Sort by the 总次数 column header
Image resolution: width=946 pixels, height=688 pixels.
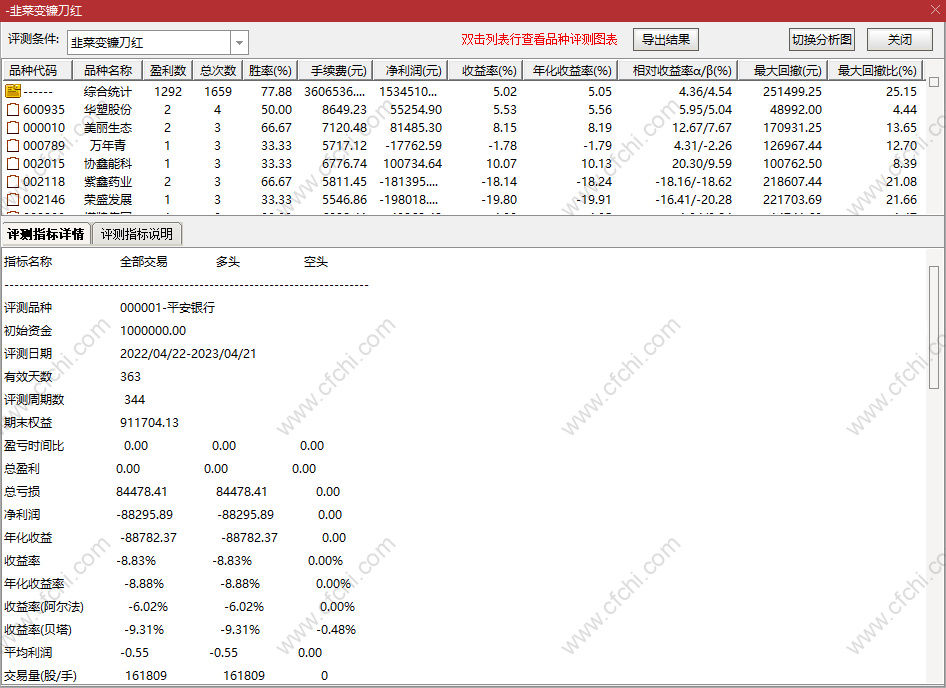(218, 71)
